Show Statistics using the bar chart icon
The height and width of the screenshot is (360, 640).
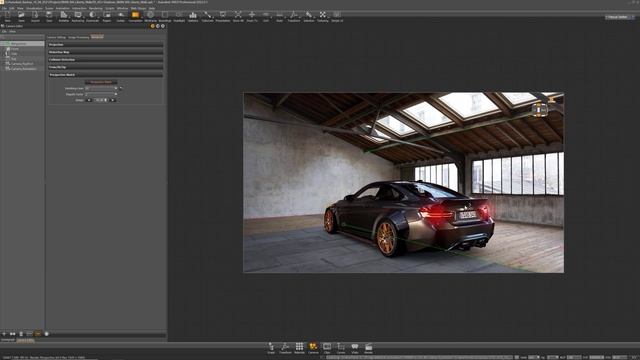click(193, 16)
